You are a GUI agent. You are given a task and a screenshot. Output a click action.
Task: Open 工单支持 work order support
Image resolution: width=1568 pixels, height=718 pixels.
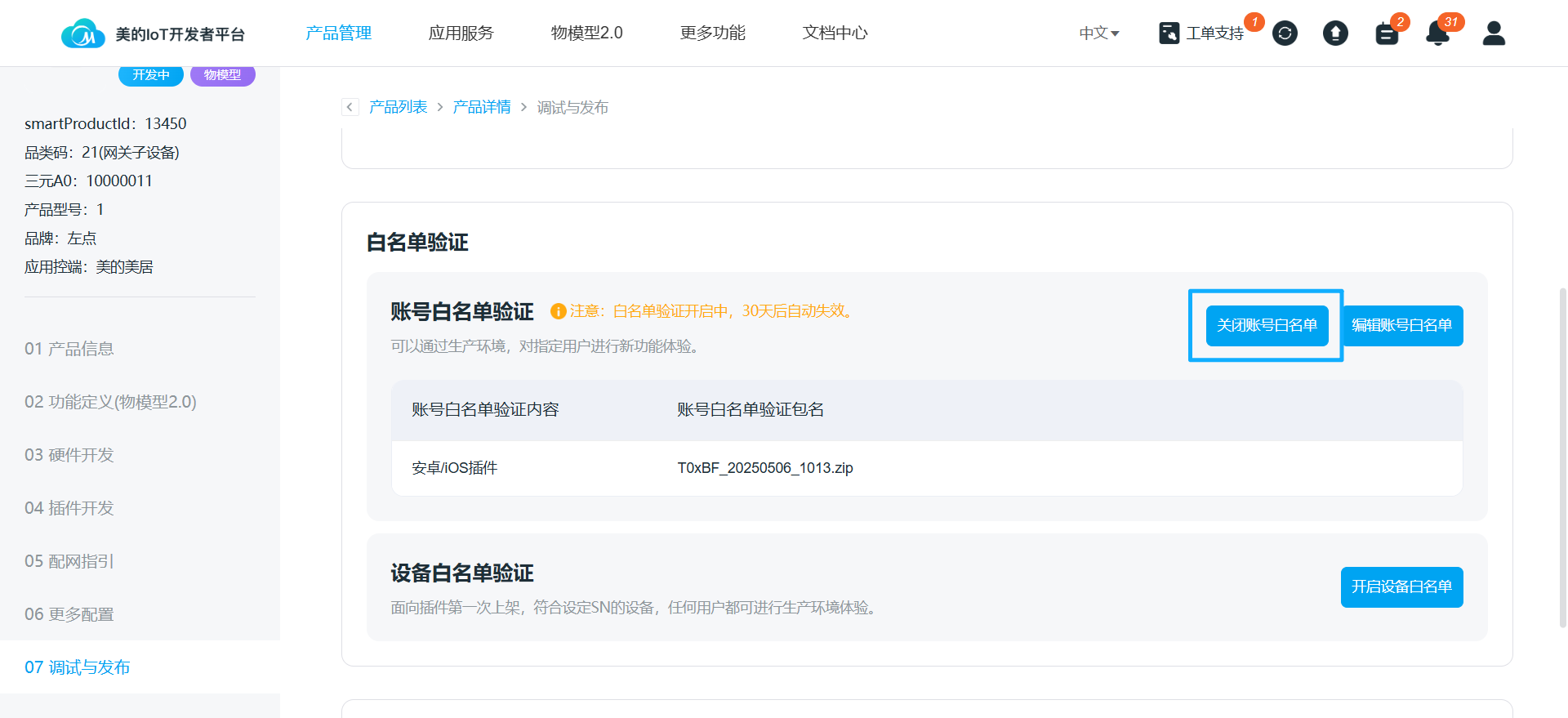coord(1201,33)
